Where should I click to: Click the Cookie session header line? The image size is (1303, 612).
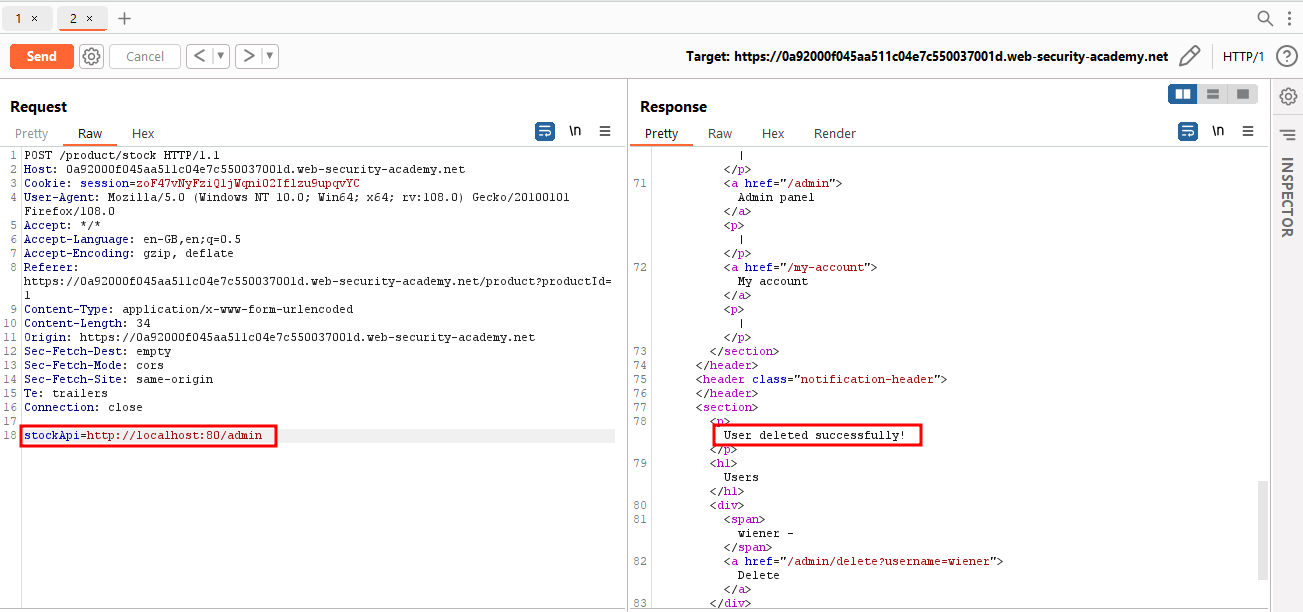[192, 184]
